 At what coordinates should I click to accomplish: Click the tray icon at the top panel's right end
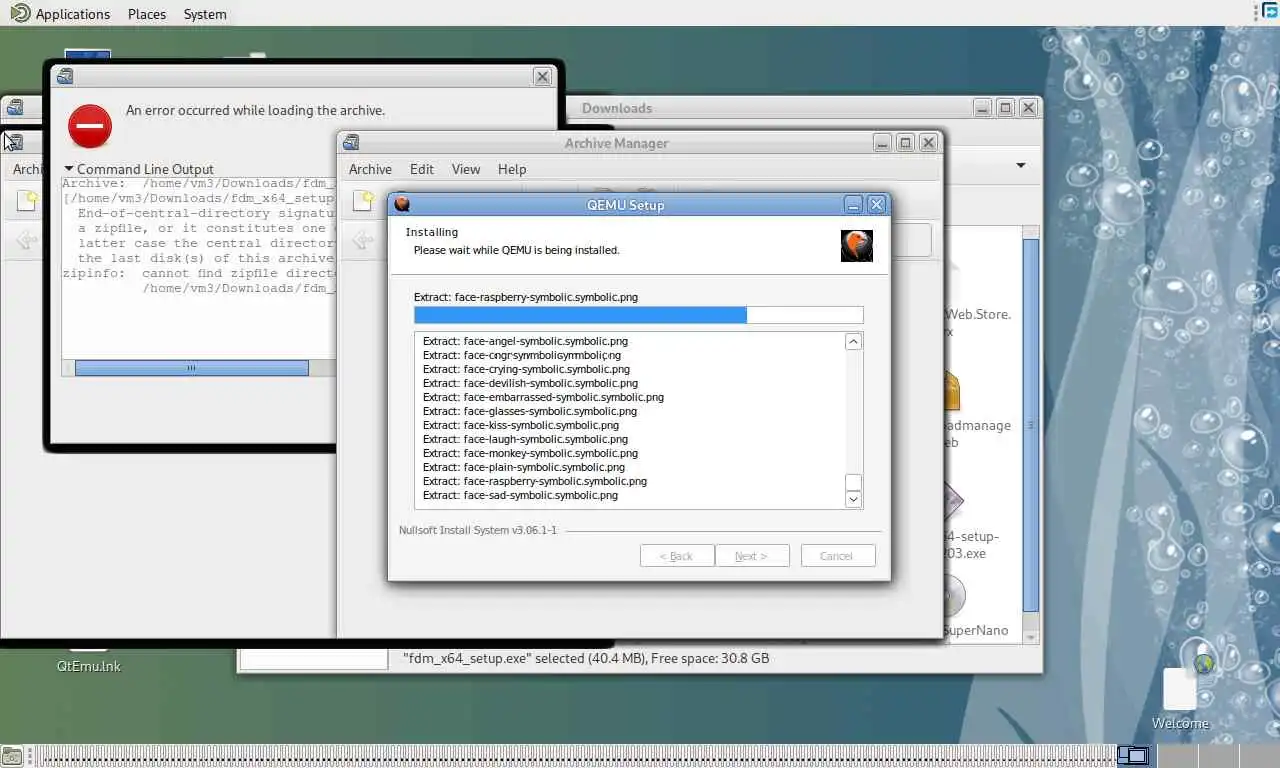tap(1270, 11)
